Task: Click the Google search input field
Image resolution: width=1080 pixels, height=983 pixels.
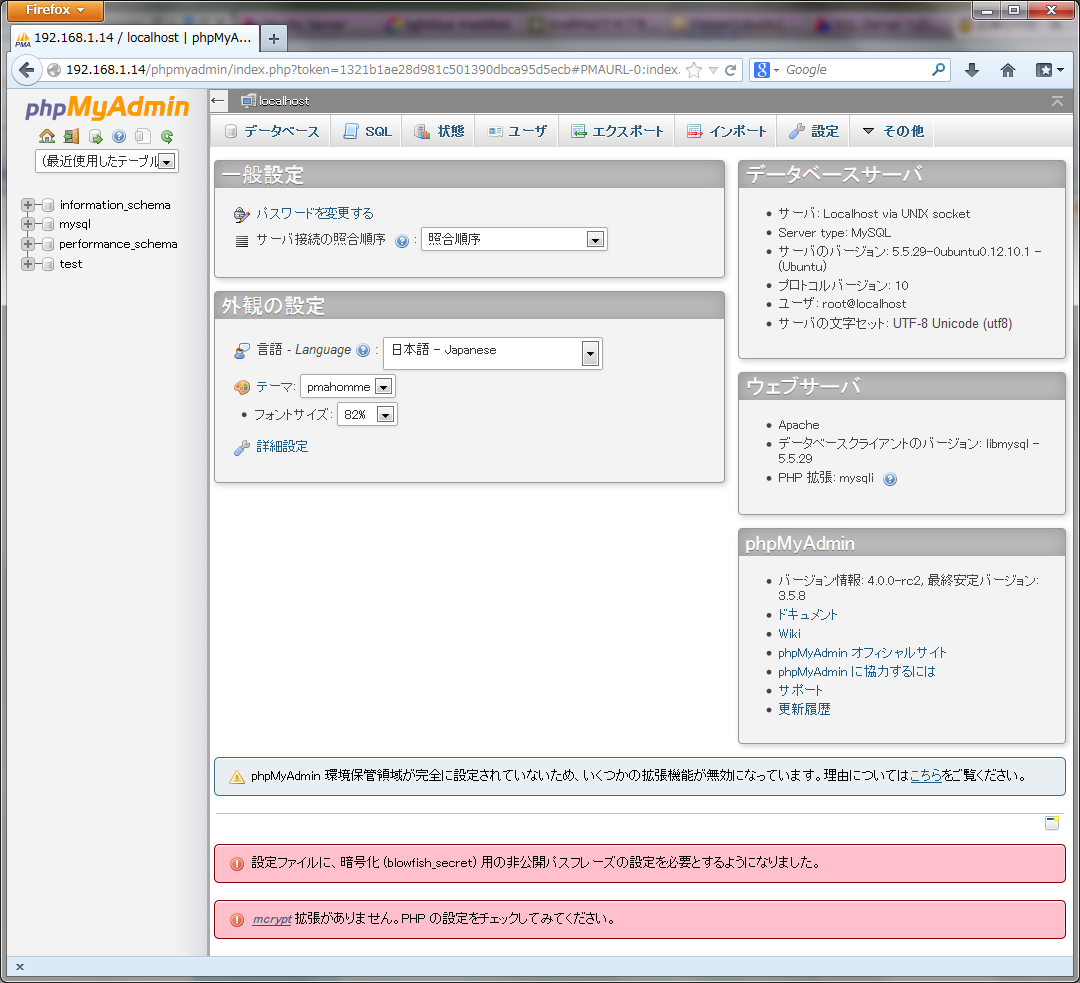Action: click(x=854, y=70)
